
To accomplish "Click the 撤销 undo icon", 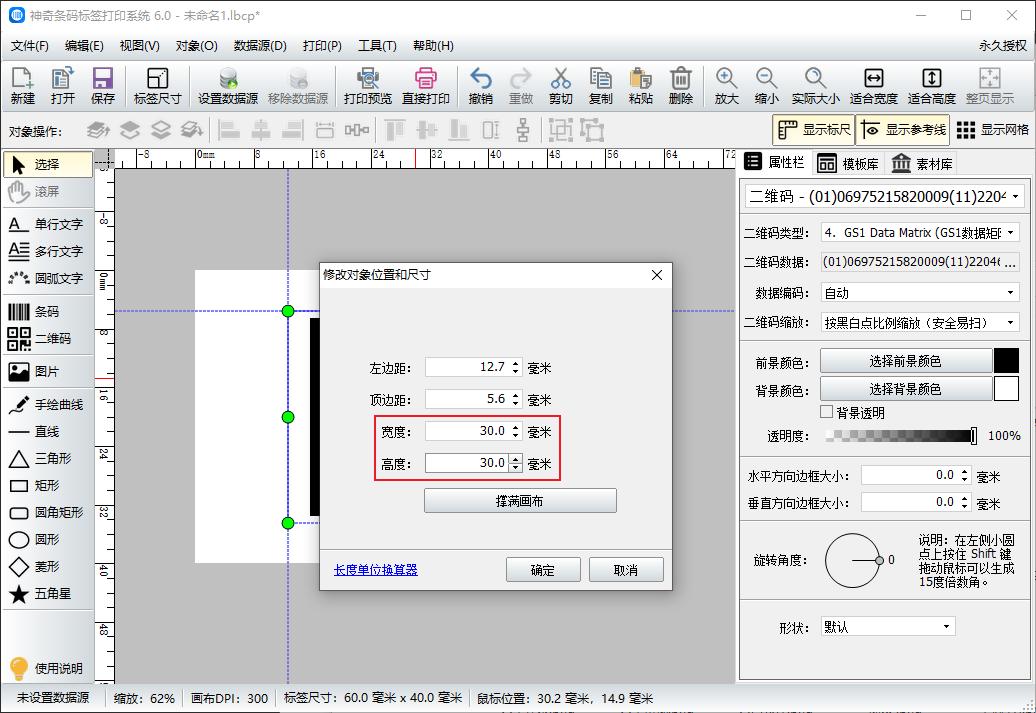I will (480, 84).
